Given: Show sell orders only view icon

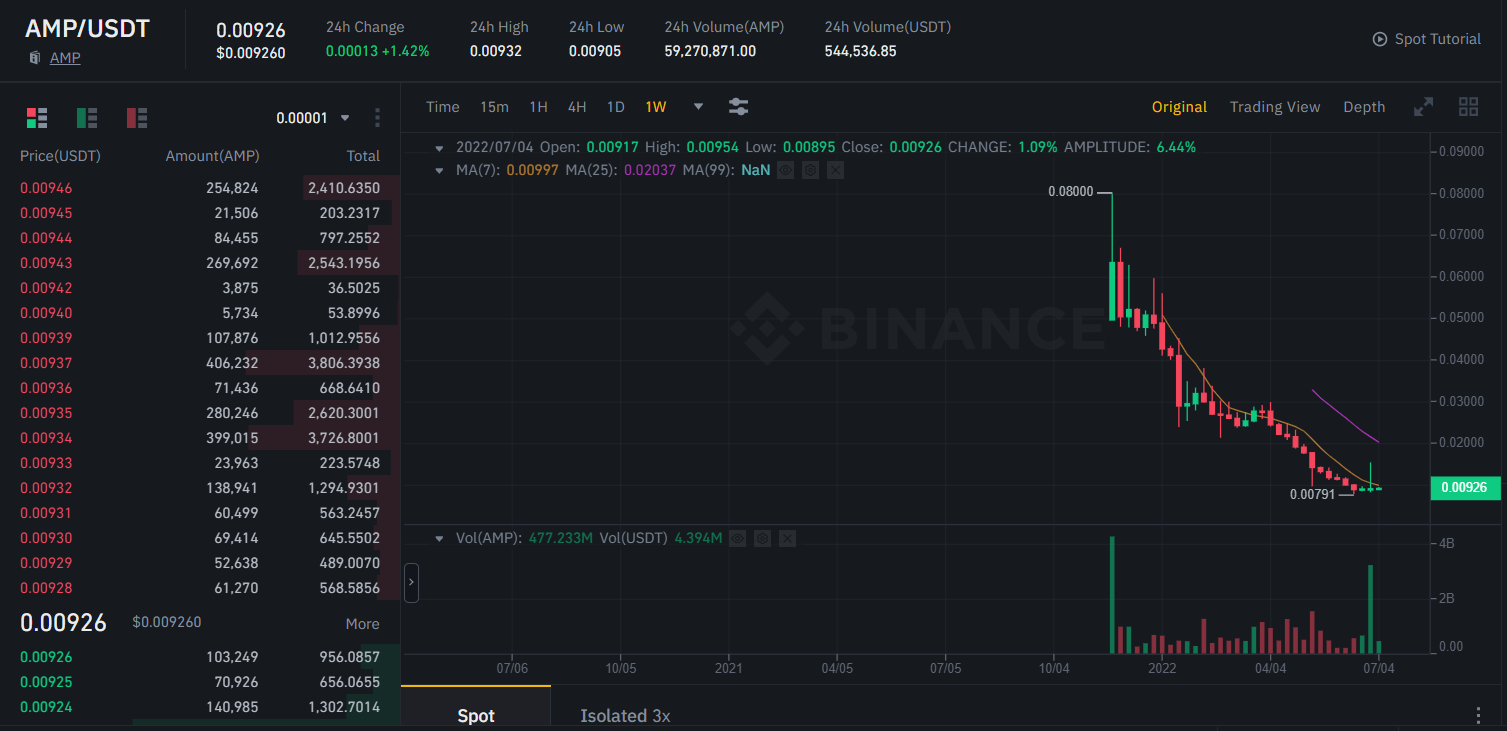Looking at the screenshot, I should click(x=137, y=118).
